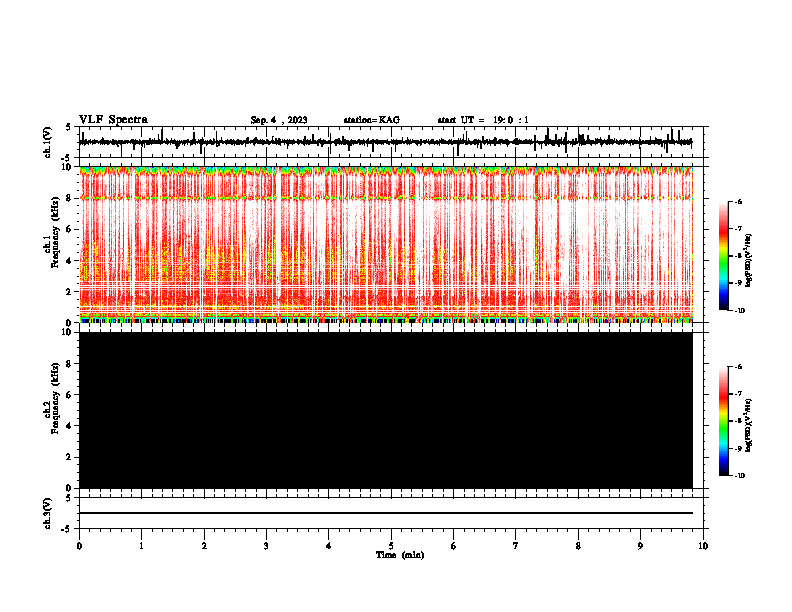Screen dimensions: 792x612
Task: Click the "start UT = 19: 0 : 1" text
Action: coord(483,120)
